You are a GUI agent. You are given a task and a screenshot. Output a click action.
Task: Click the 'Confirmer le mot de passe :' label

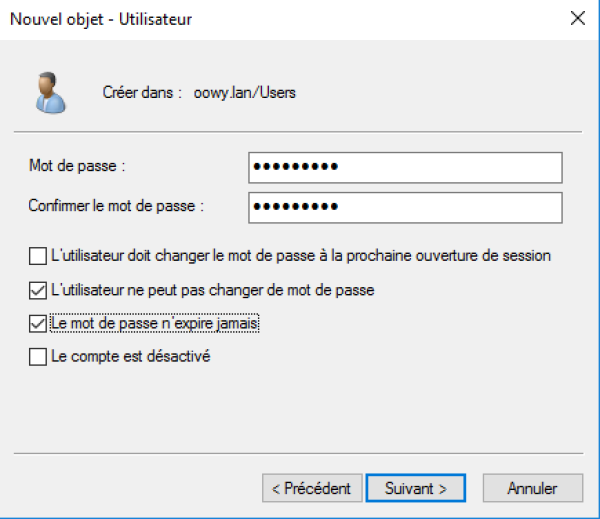116,206
